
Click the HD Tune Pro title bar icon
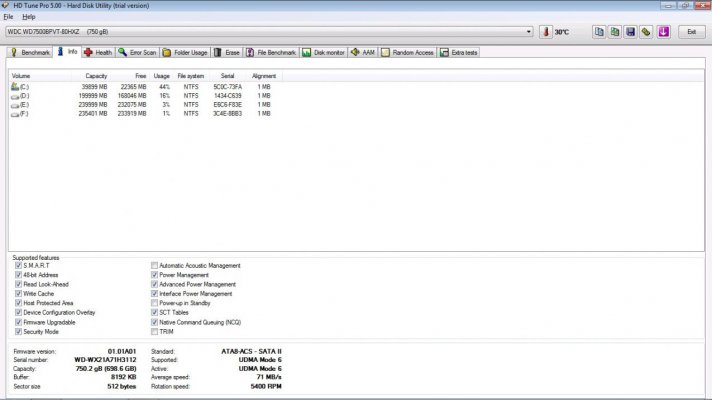point(5,5)
